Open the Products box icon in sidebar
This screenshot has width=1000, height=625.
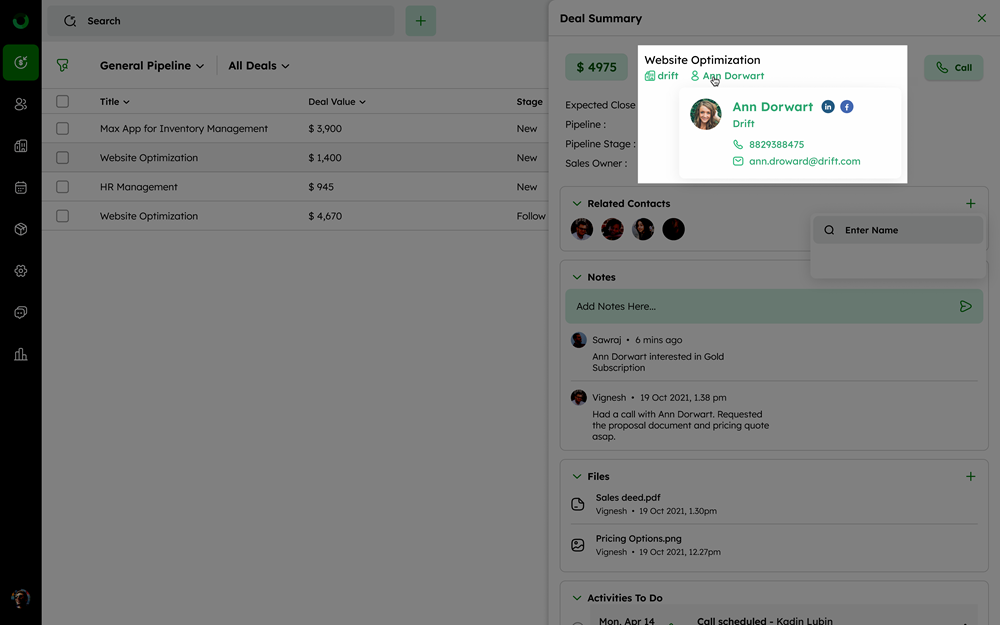coord(20,229)
